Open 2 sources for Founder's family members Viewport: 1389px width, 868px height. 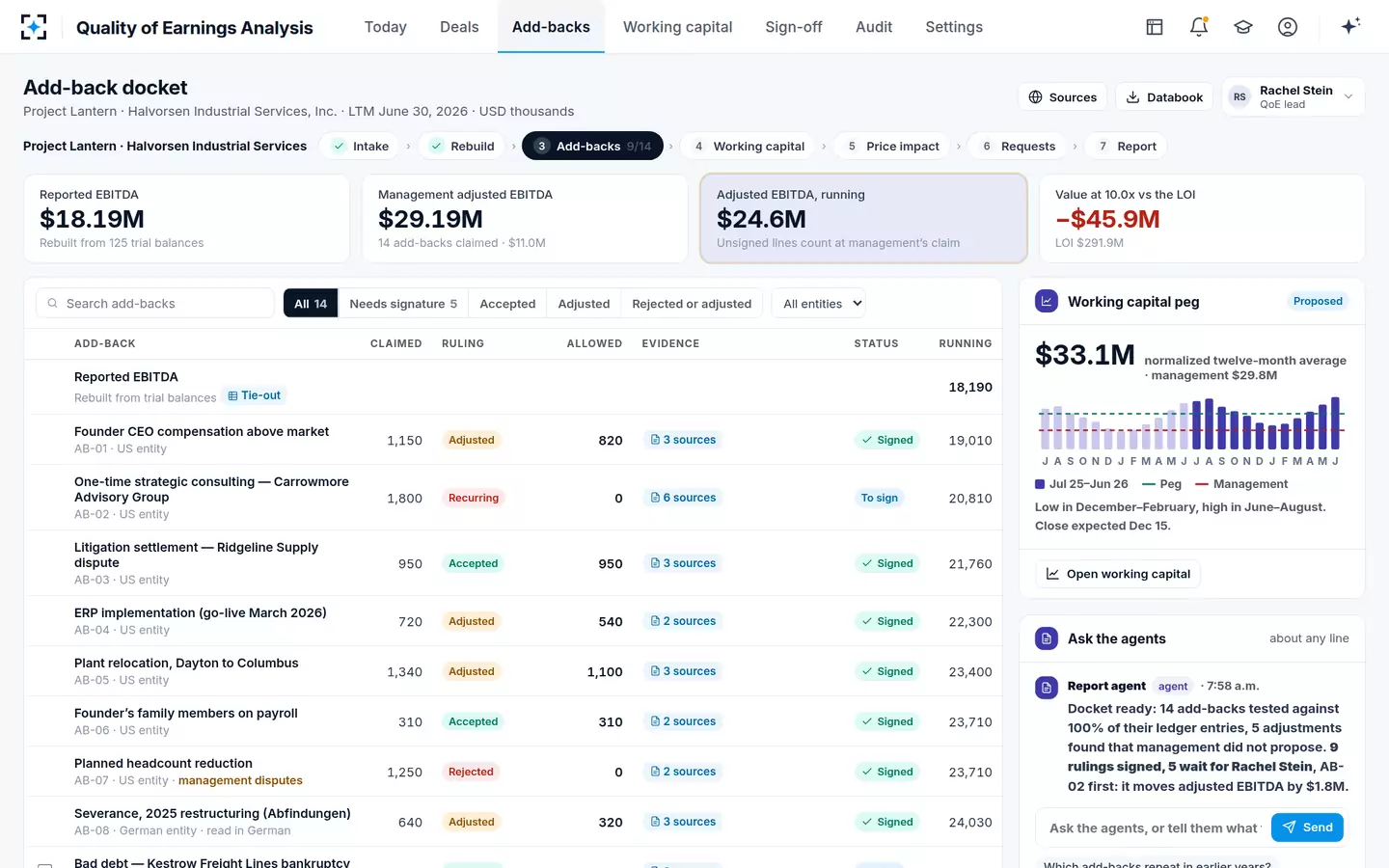[684, 721]
